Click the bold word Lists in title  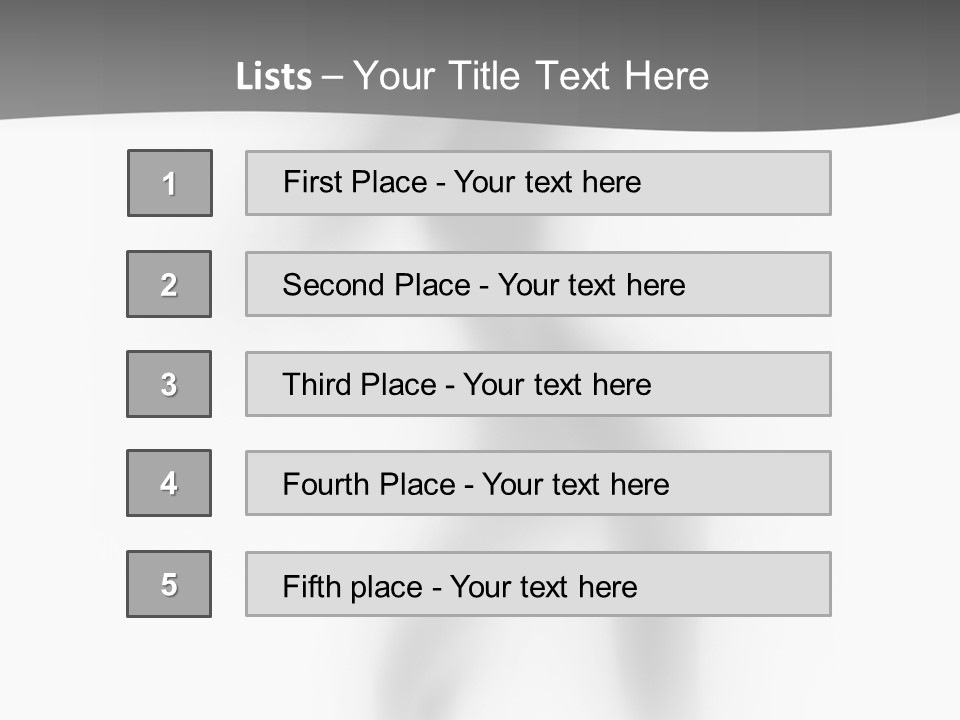274,77
